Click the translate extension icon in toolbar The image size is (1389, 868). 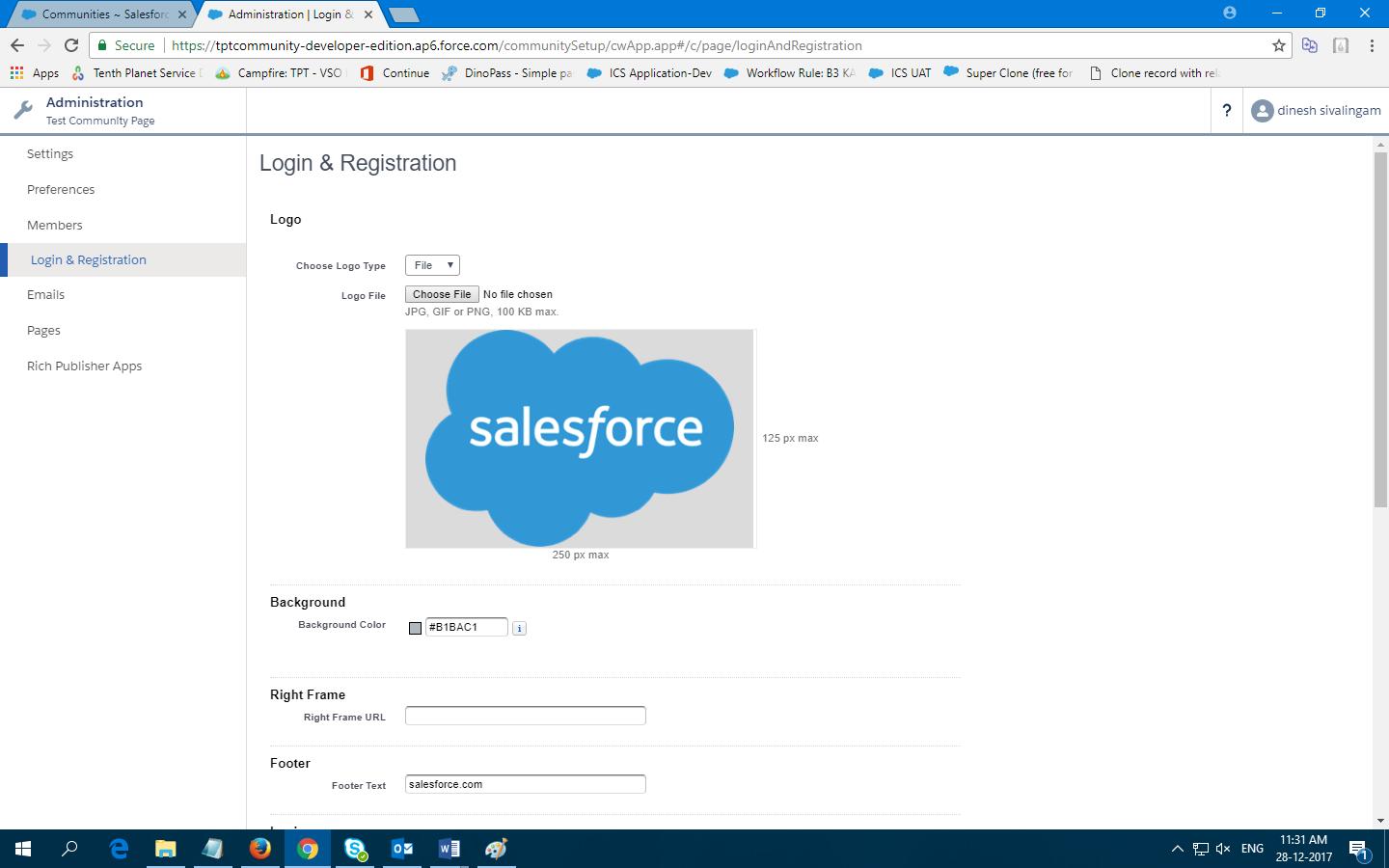[1310, 45]
